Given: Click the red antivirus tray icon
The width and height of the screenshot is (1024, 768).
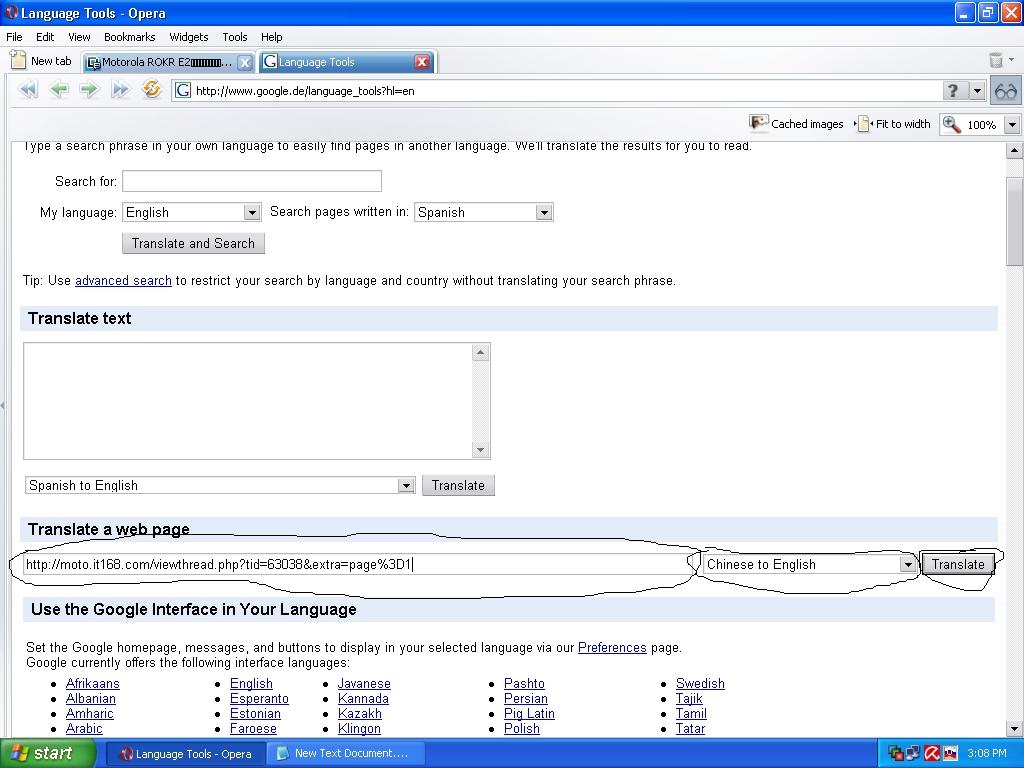Looking at the screenshot, I should [931, 754].
